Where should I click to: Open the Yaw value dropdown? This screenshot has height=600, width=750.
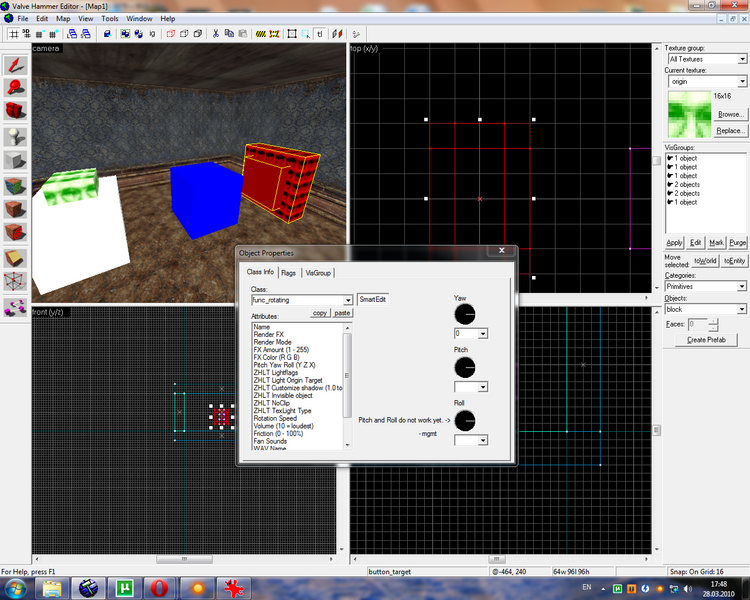point(483,333)
